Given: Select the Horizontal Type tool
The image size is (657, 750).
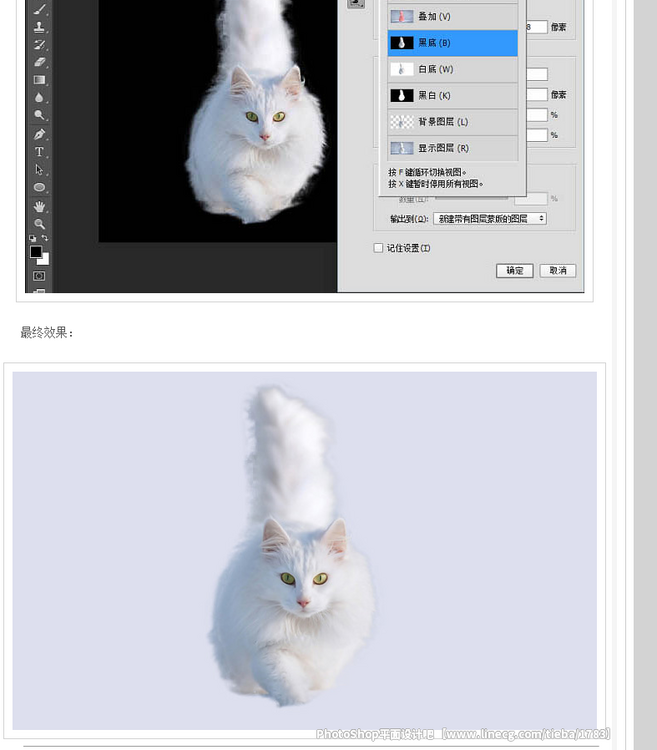Looking at the screenshot, I should click(x=40, y=152).
